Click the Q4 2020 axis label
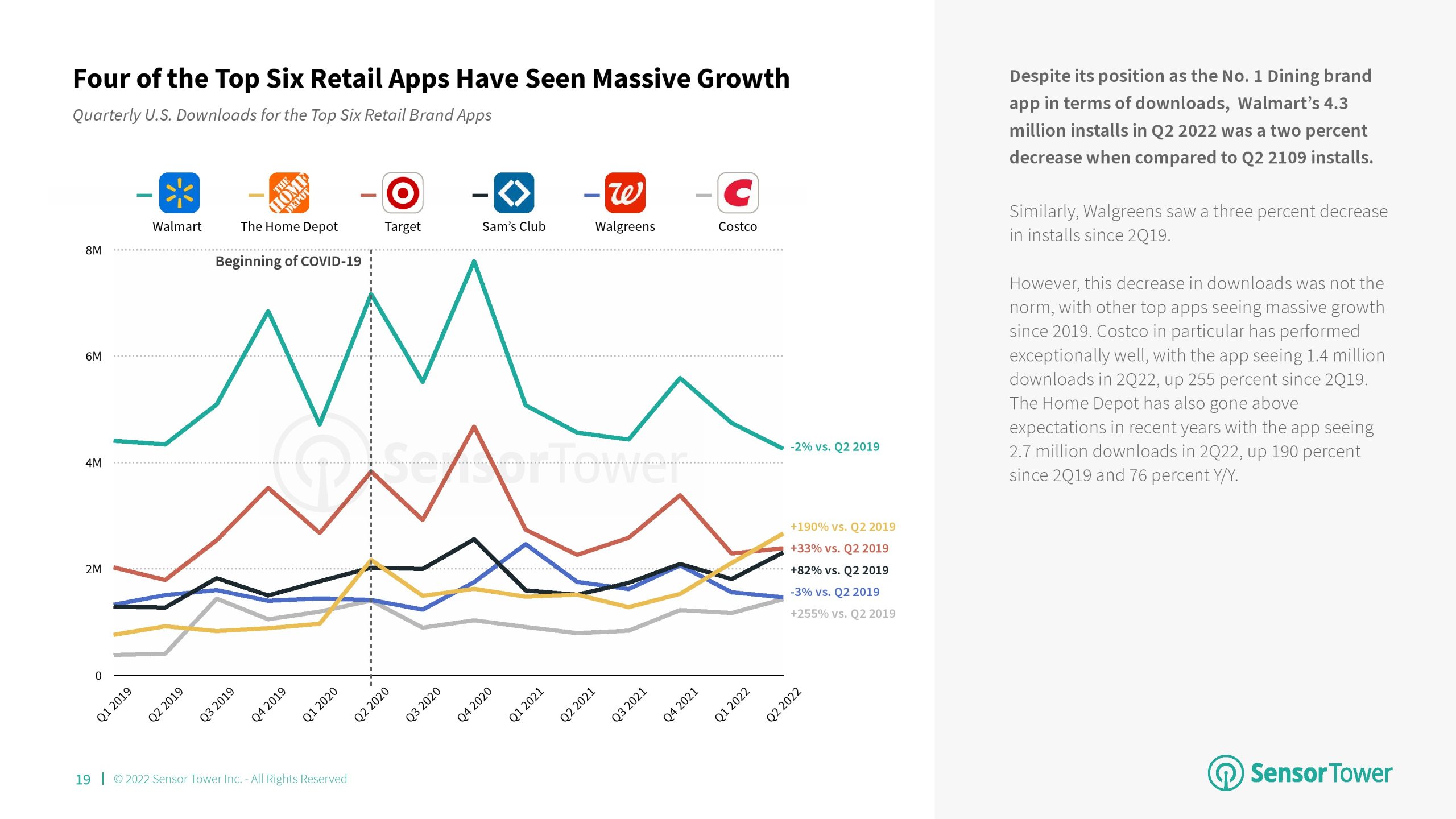 [x=475, y=704]
